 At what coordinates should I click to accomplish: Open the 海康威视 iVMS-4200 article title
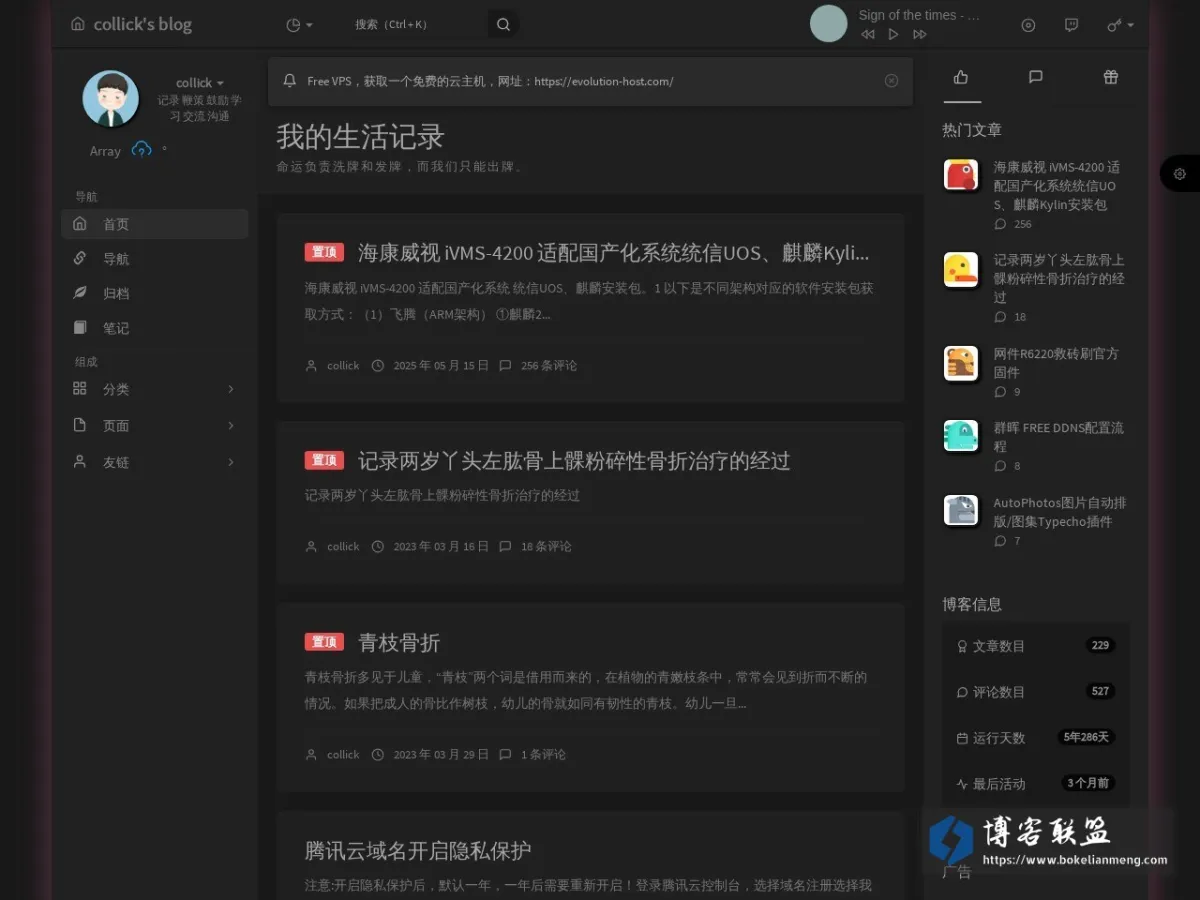[613, 252]
